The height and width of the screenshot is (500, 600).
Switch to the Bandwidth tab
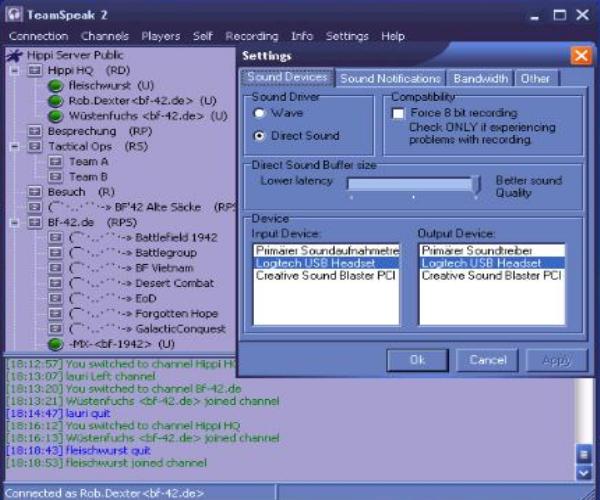pos(481,78)
